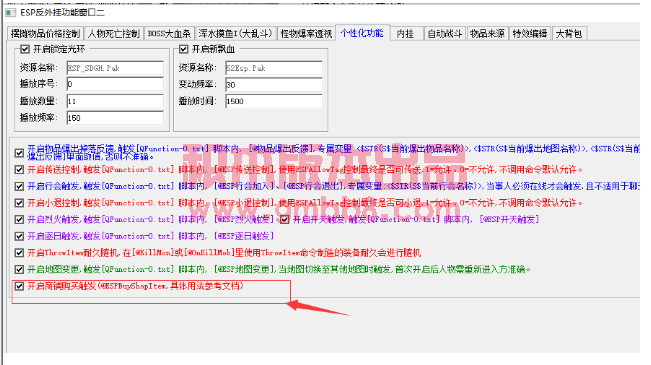This screenshot has width=651, height=365.
Task: Toggle the 开启小退控制 checkbox
Action: click(x=19, y=203)
